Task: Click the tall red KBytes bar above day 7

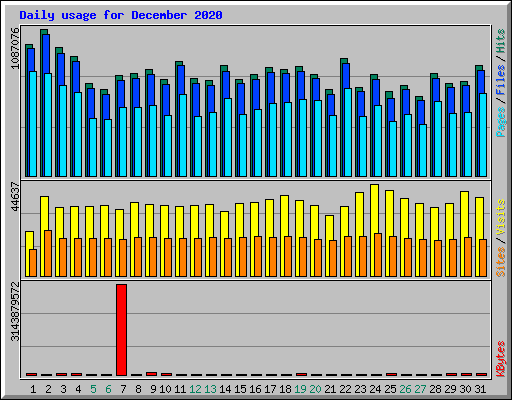Action: coord(121,330)
